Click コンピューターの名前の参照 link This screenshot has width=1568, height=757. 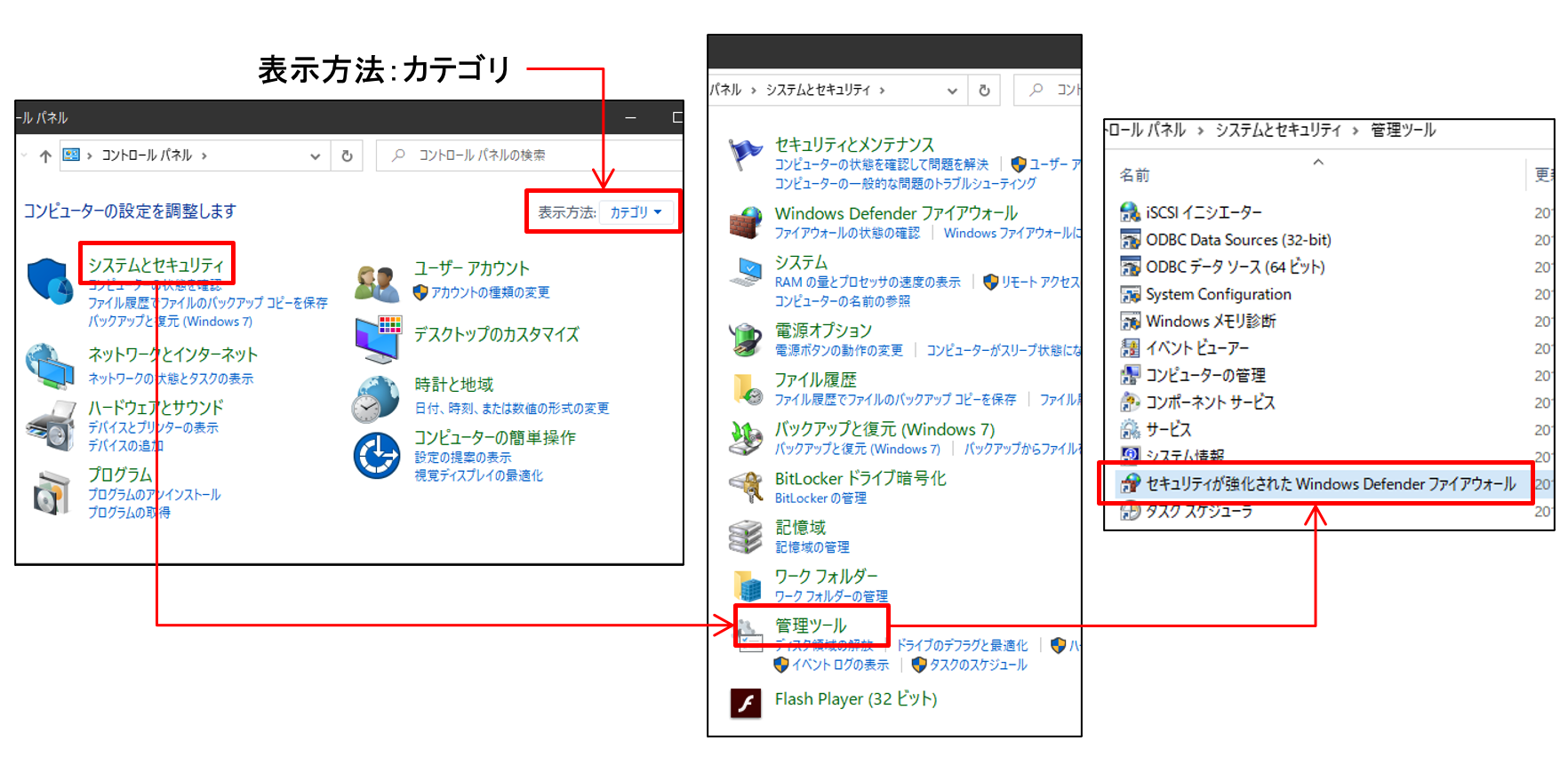[x=843, y=301]
